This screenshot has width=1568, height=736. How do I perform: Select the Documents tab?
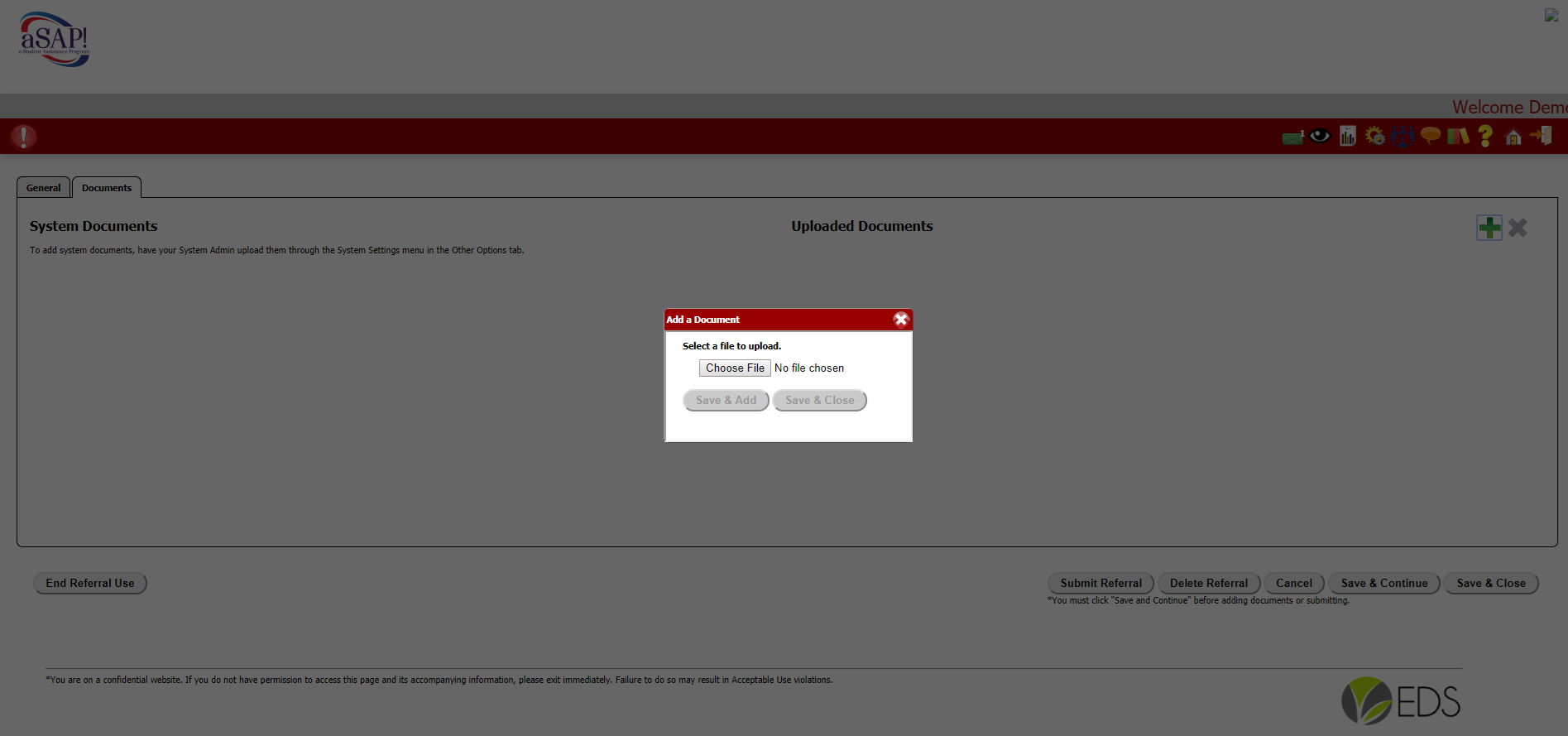(107, 188)
